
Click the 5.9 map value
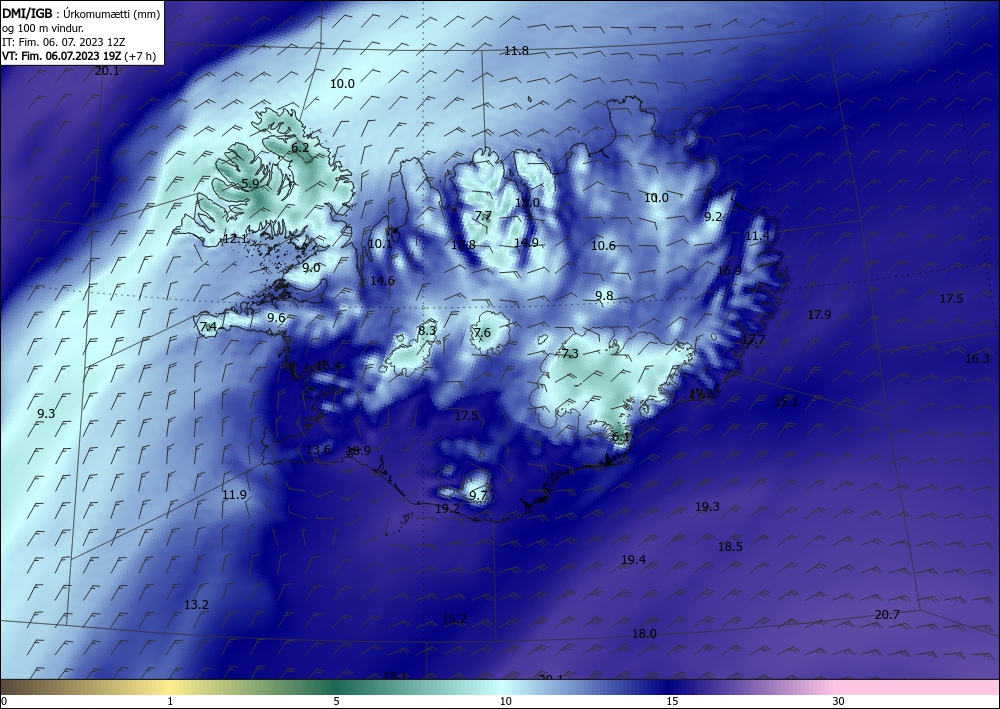pyautogui.click(x=251, y=183)
